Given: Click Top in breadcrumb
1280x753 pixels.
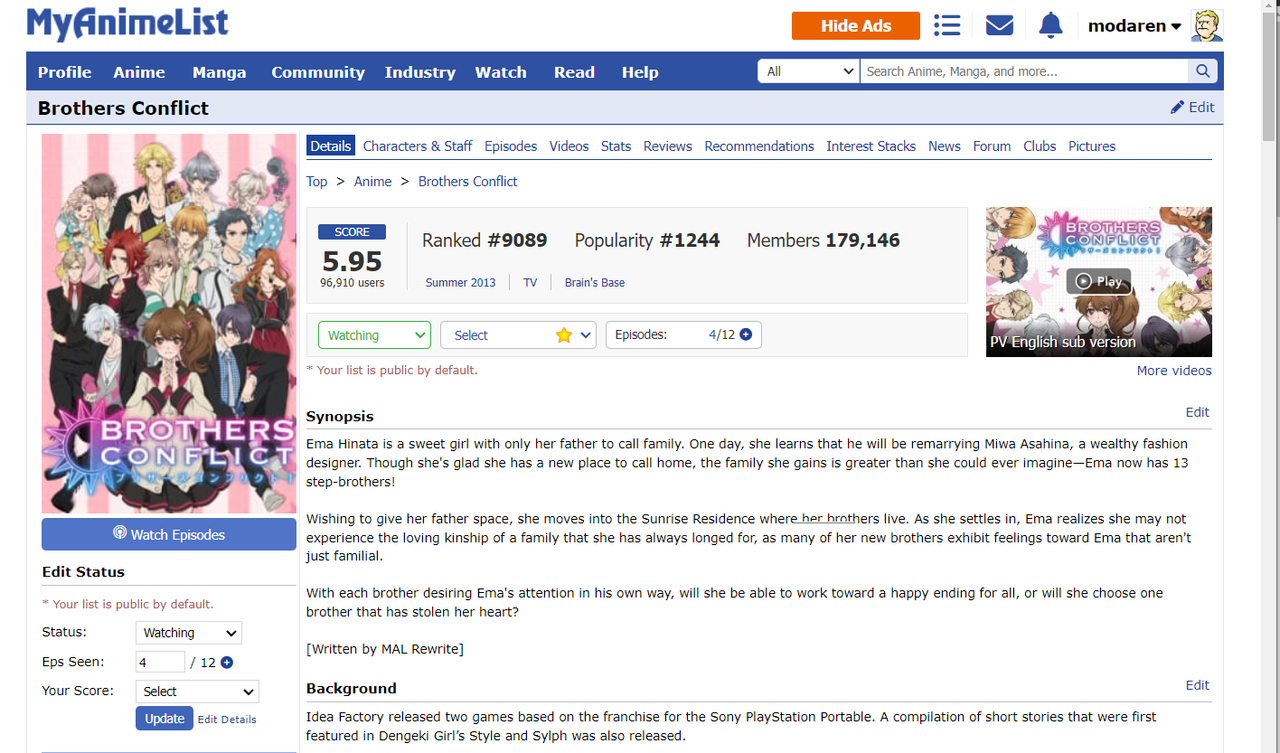Looking at the screenshot, I should coord(317,181).
